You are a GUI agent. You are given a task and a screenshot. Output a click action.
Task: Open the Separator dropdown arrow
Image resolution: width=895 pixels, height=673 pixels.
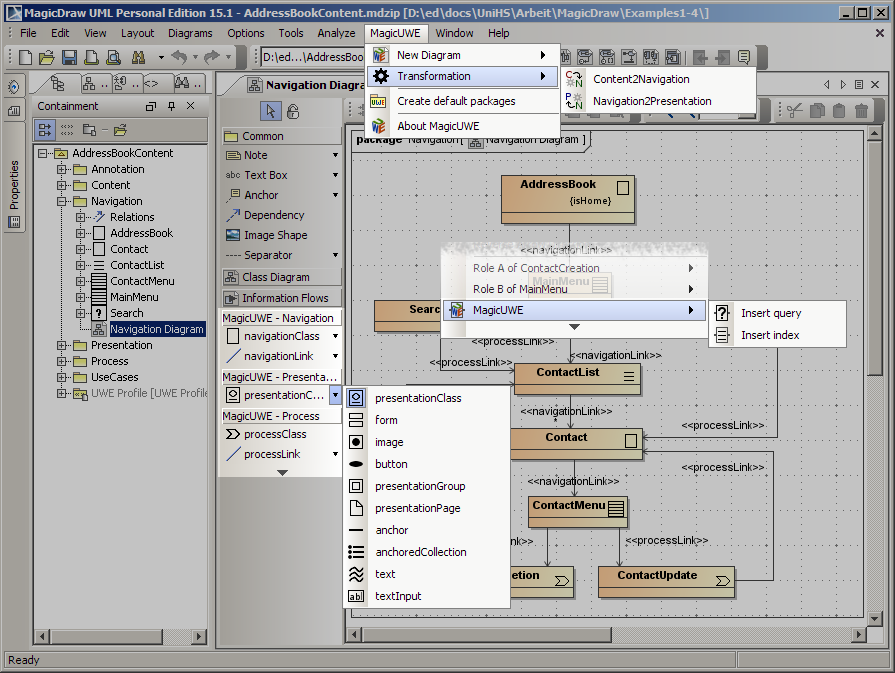point(335,255)
